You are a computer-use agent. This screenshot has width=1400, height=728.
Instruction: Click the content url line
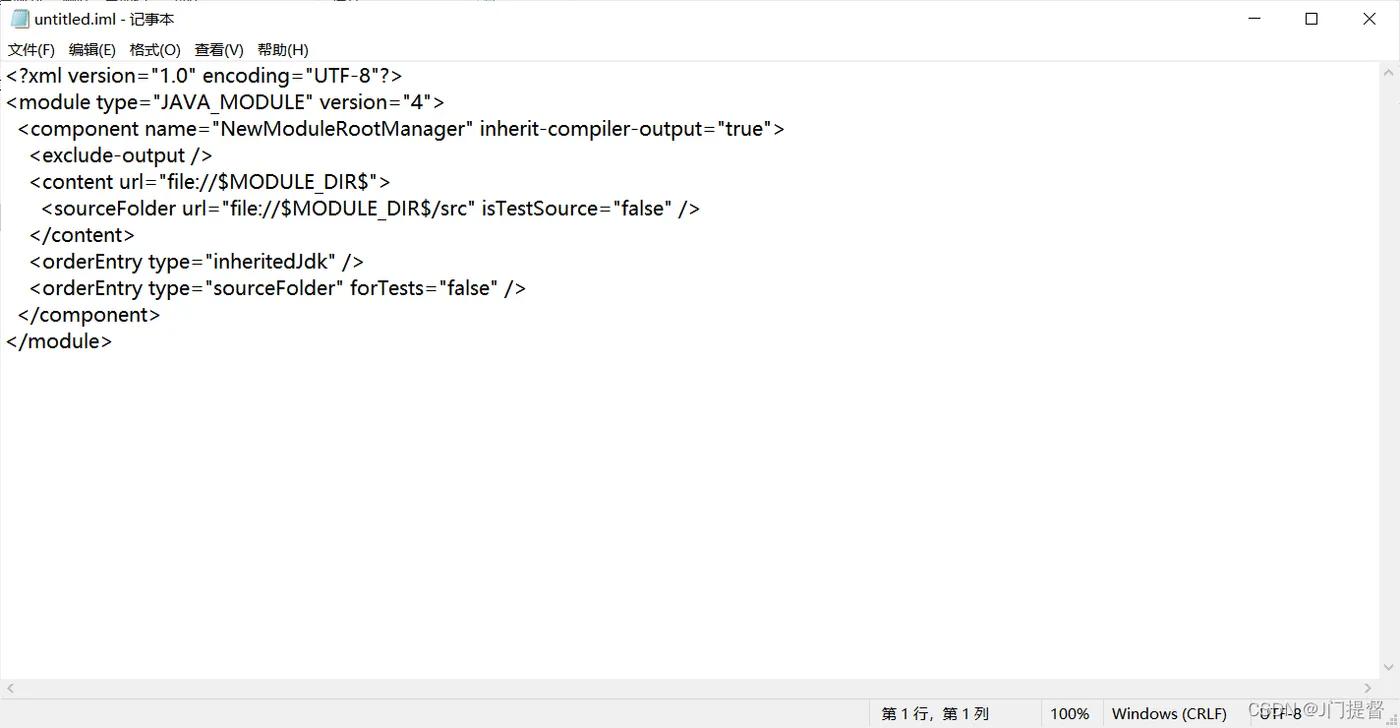coord(210,182)
